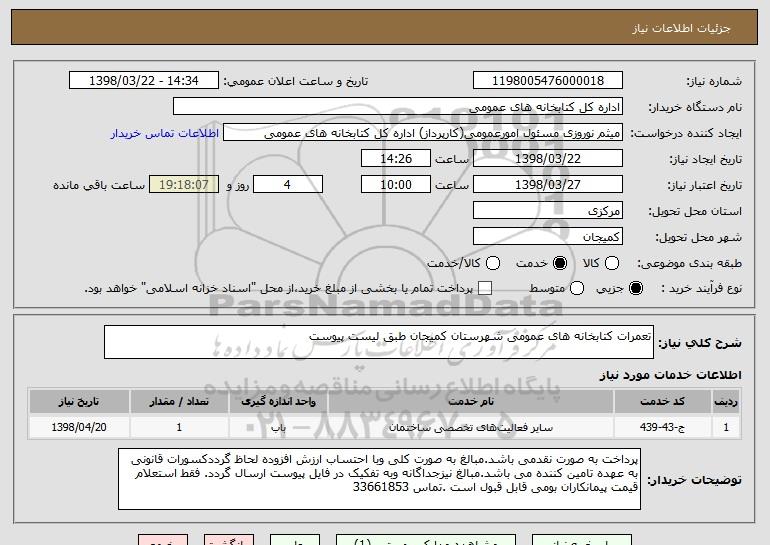Click service name سایر فعالیت‌های تخصصی ساختمان
Screen dimensions: 770x545
(x=470, y=427)
